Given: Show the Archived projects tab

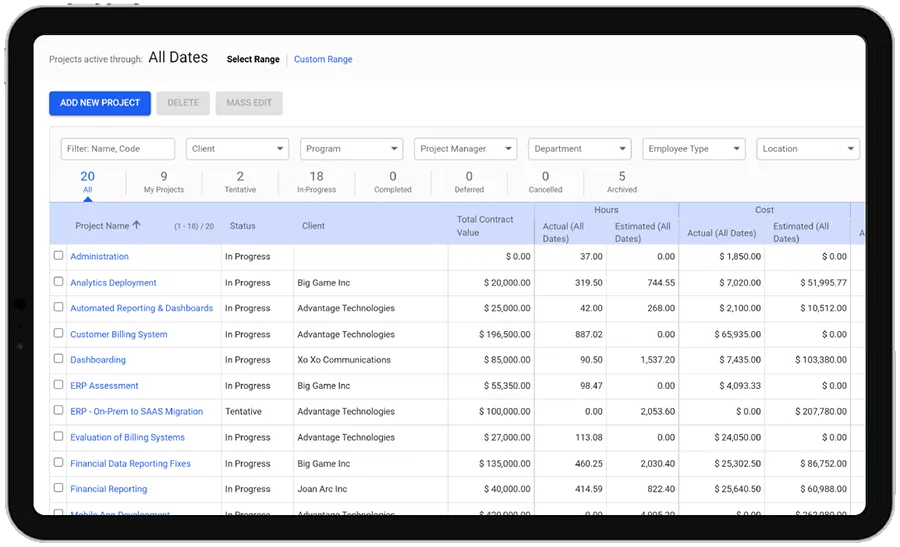Looking at the screenshot, I should [x=622, y=182].
